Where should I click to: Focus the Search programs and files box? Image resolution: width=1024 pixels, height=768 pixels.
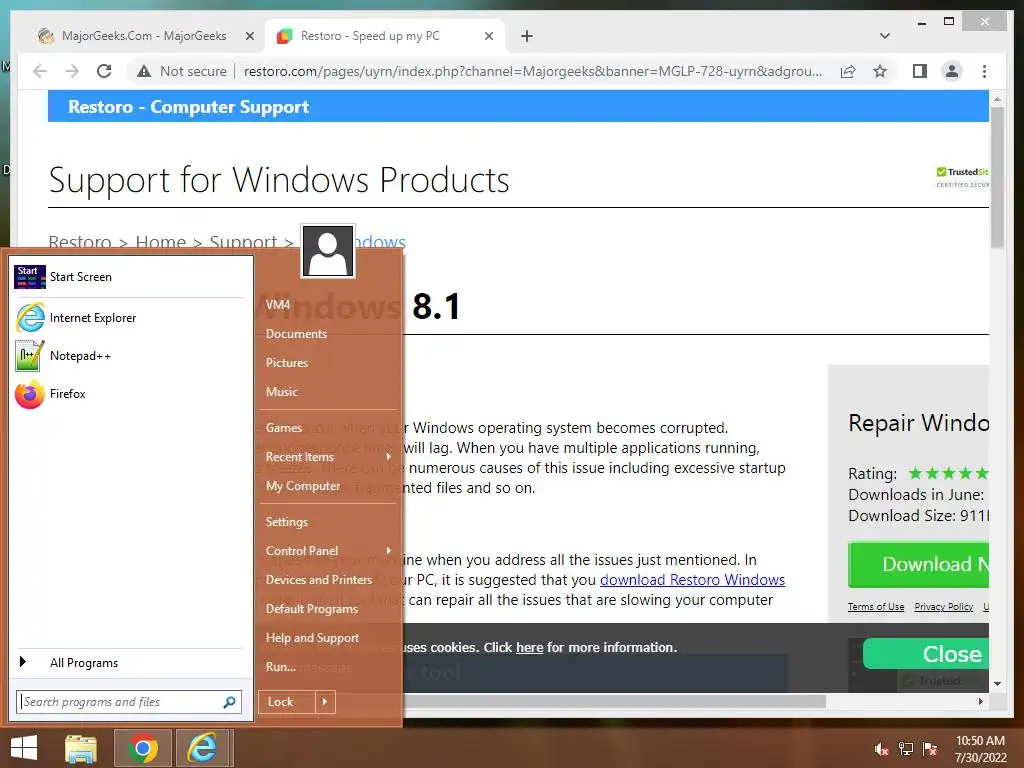[x=129, y=702]
